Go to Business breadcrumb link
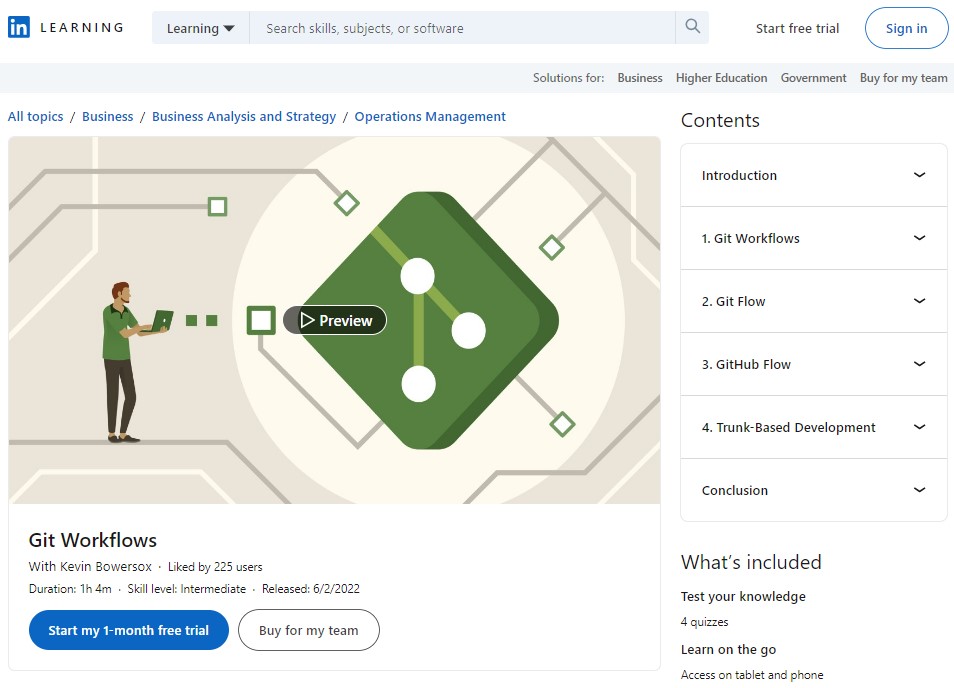The width and height of the screenshot is (954, 688). [x=108, y=116]
